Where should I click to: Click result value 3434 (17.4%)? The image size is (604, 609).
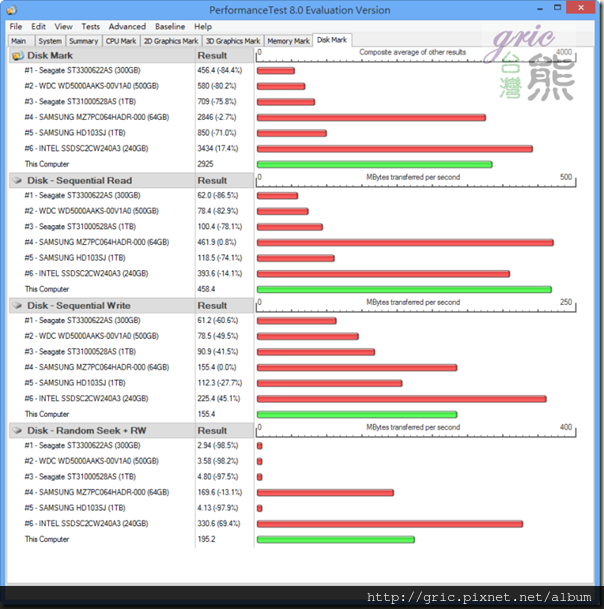218,148
